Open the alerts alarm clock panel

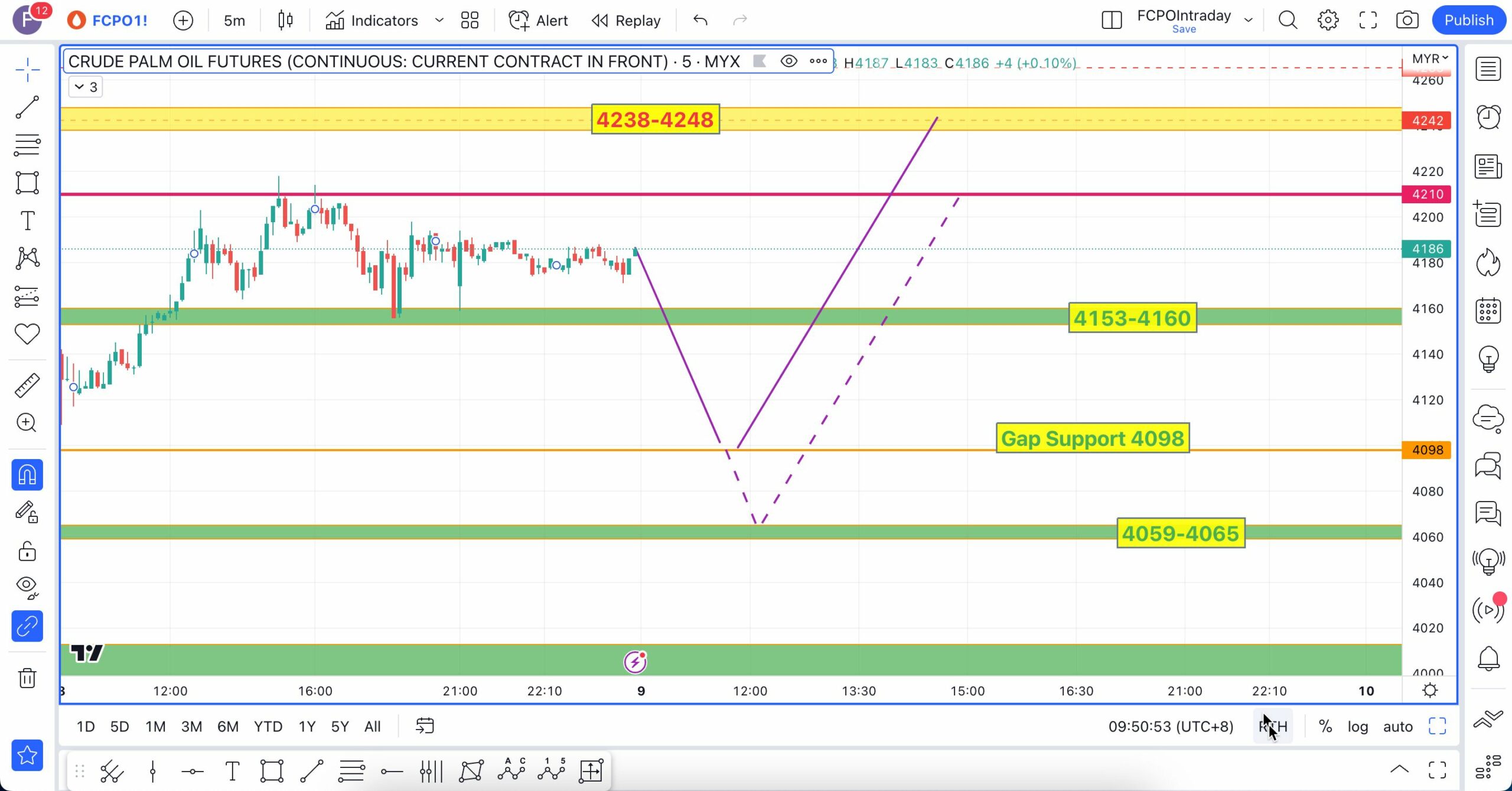[x=1488, y=117]
